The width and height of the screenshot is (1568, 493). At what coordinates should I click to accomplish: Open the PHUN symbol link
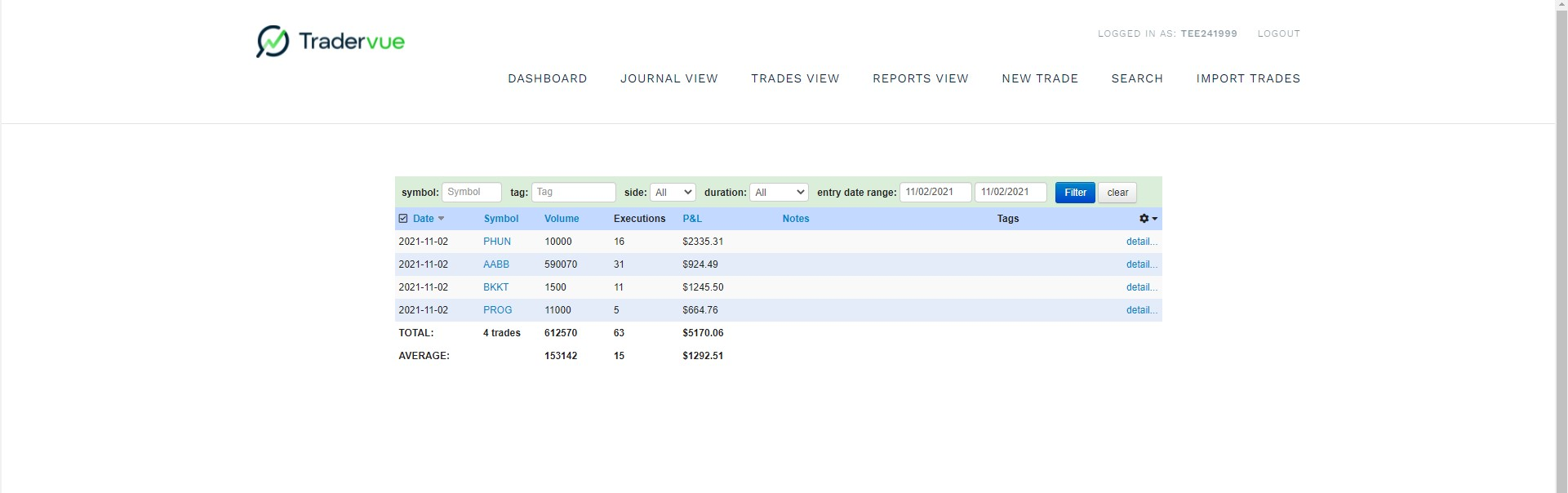pos(496,242)
